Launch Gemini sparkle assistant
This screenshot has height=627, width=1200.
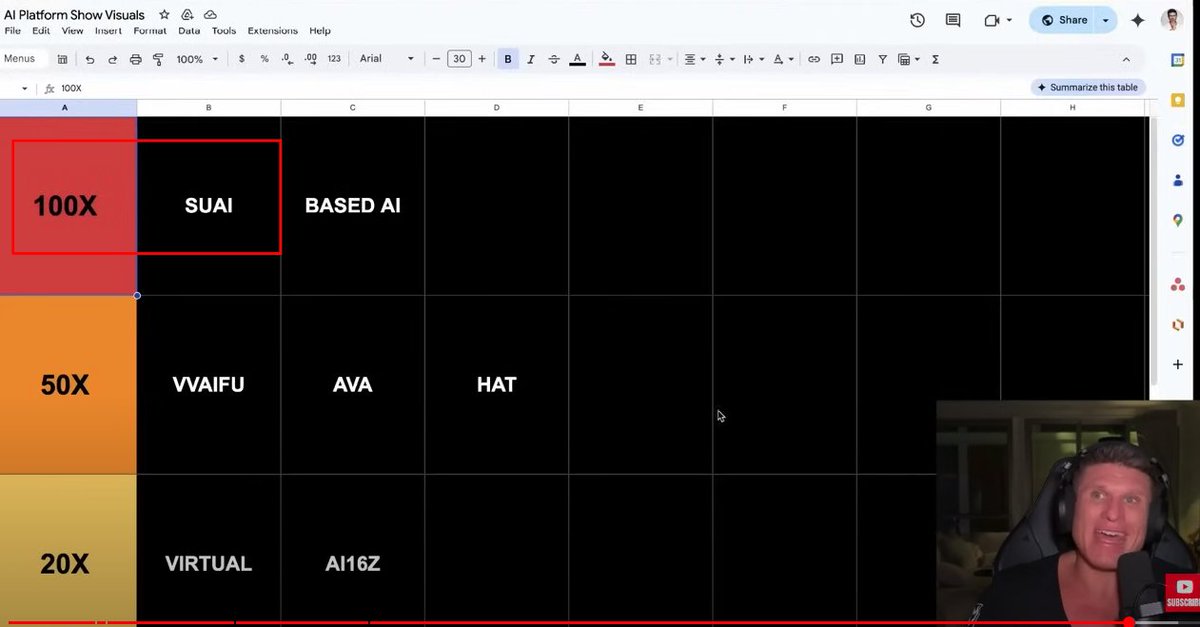coord(1138,20)
